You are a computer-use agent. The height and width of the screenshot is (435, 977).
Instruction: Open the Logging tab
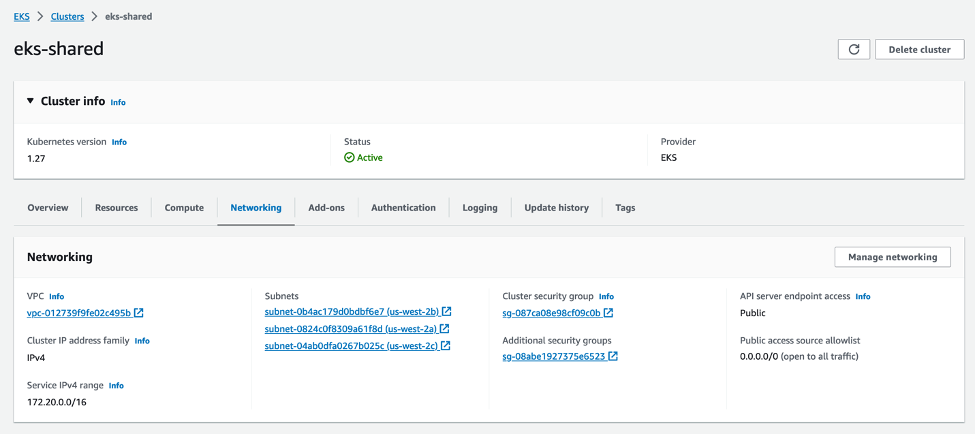pos(480,208)
